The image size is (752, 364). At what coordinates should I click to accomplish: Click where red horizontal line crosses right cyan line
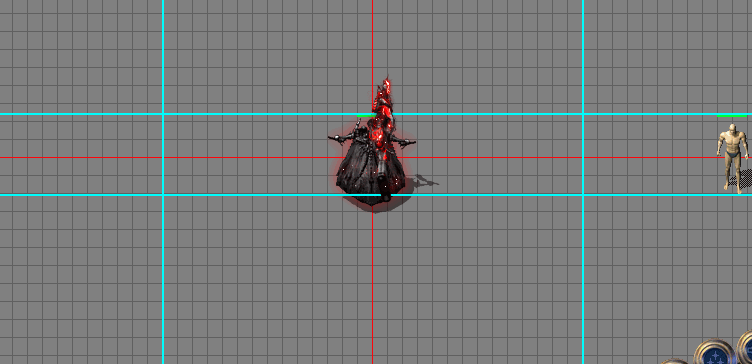point(583,157)
